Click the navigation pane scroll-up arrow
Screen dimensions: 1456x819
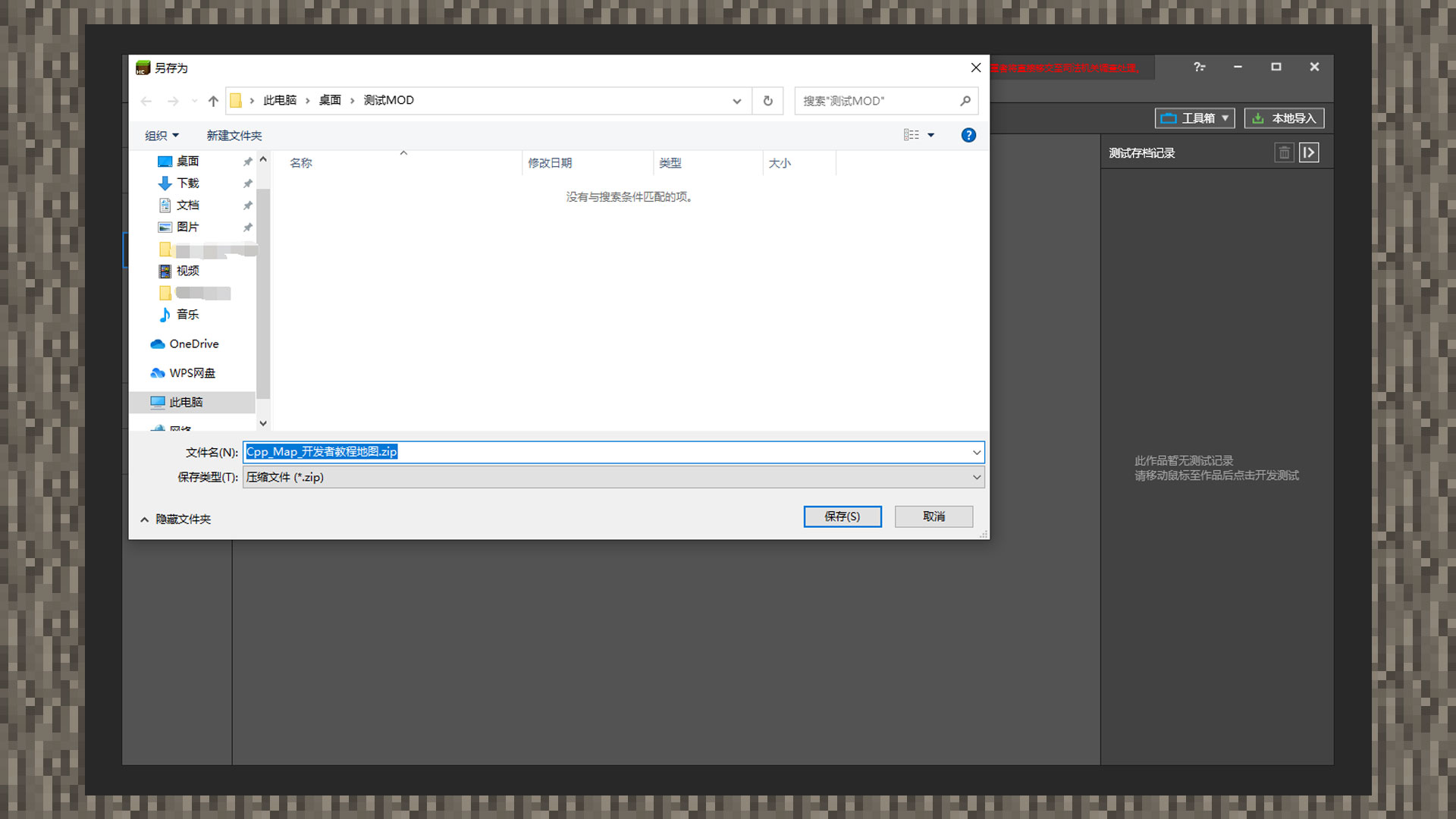click(x=263, y=159)
